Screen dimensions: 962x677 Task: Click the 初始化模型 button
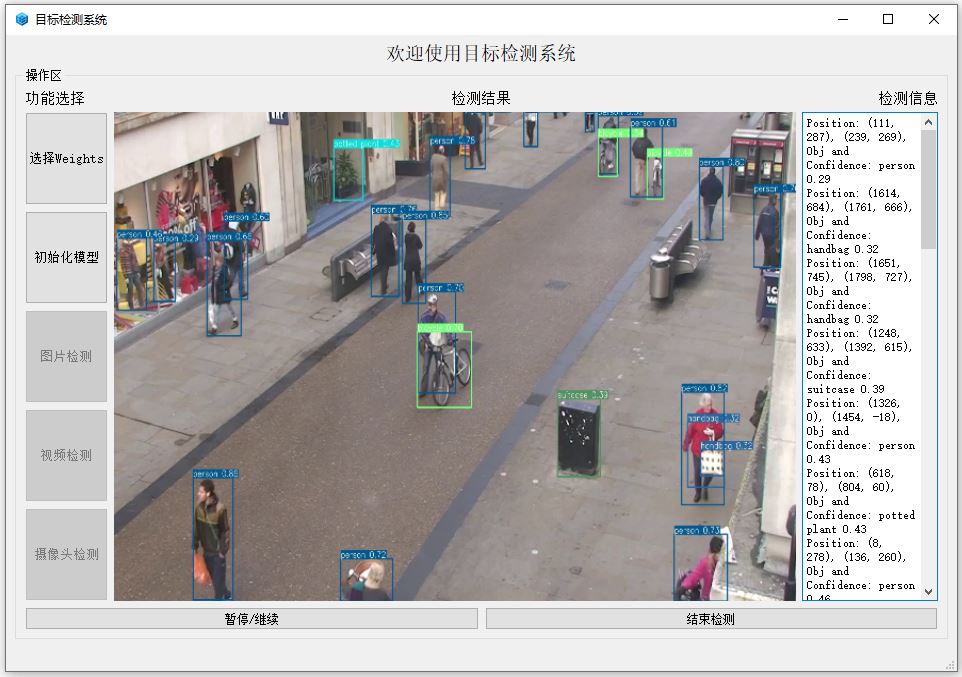(66, 257)
